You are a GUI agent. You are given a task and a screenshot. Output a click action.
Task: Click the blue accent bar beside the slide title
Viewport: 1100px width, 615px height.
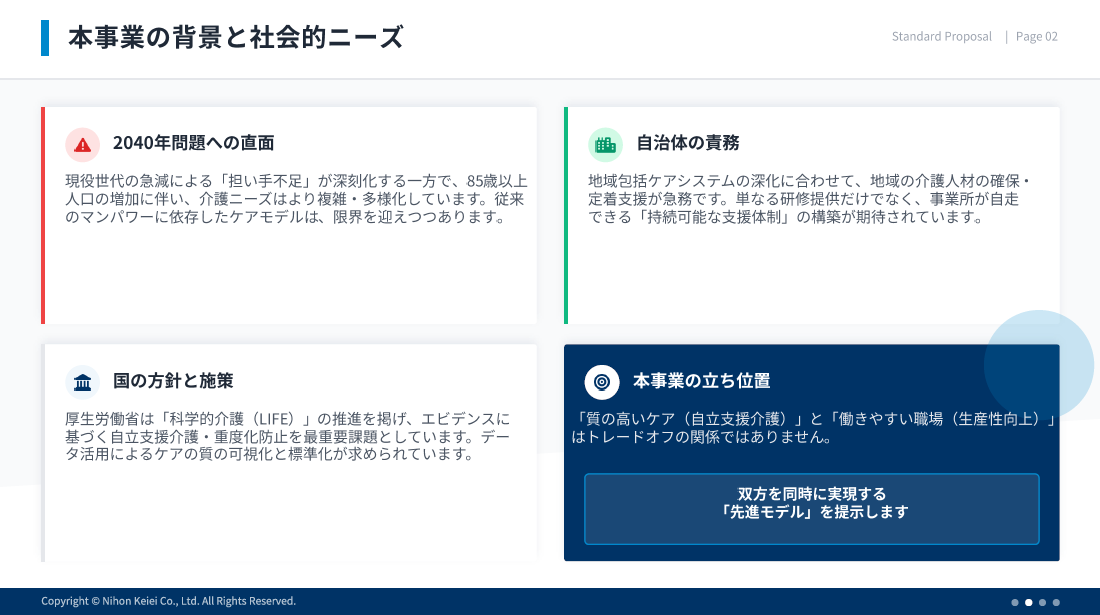45,38
